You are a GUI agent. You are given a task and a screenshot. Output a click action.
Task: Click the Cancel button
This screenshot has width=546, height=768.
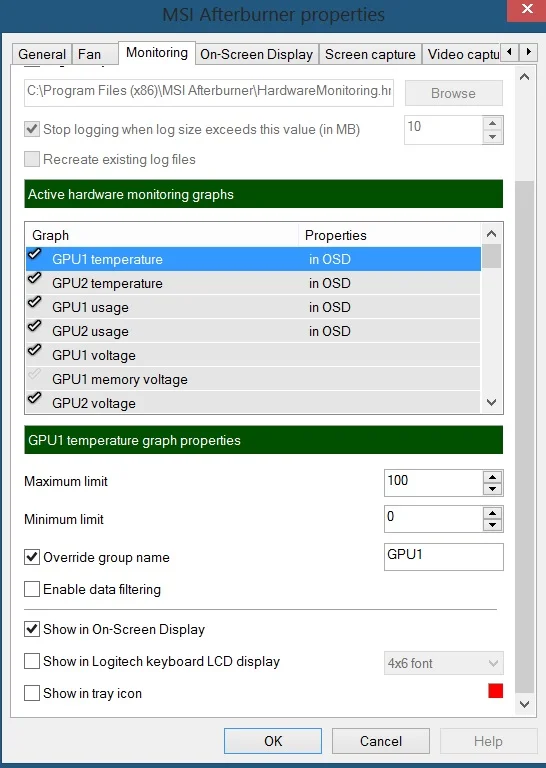click(381, 741)
